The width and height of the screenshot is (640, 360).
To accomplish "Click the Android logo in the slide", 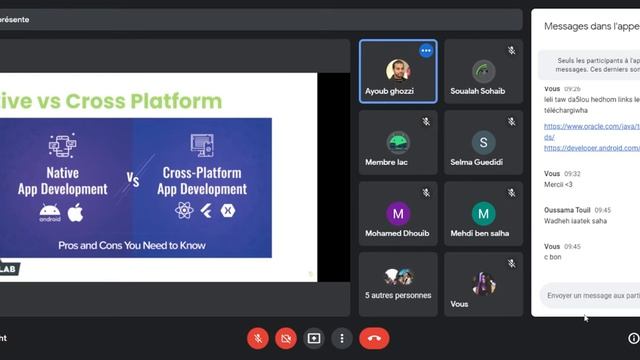I will (50, 213).
